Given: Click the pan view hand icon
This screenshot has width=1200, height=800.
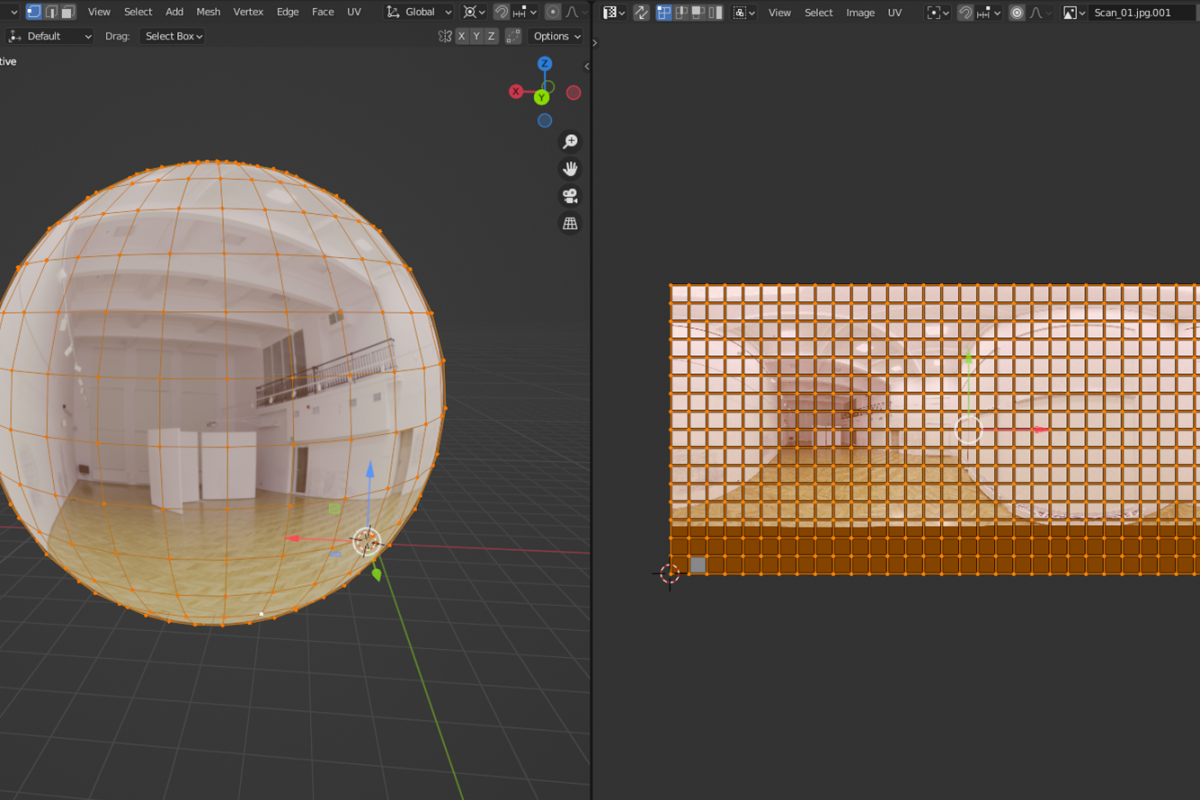Looking at the screenshot, I should click(570, 169).
